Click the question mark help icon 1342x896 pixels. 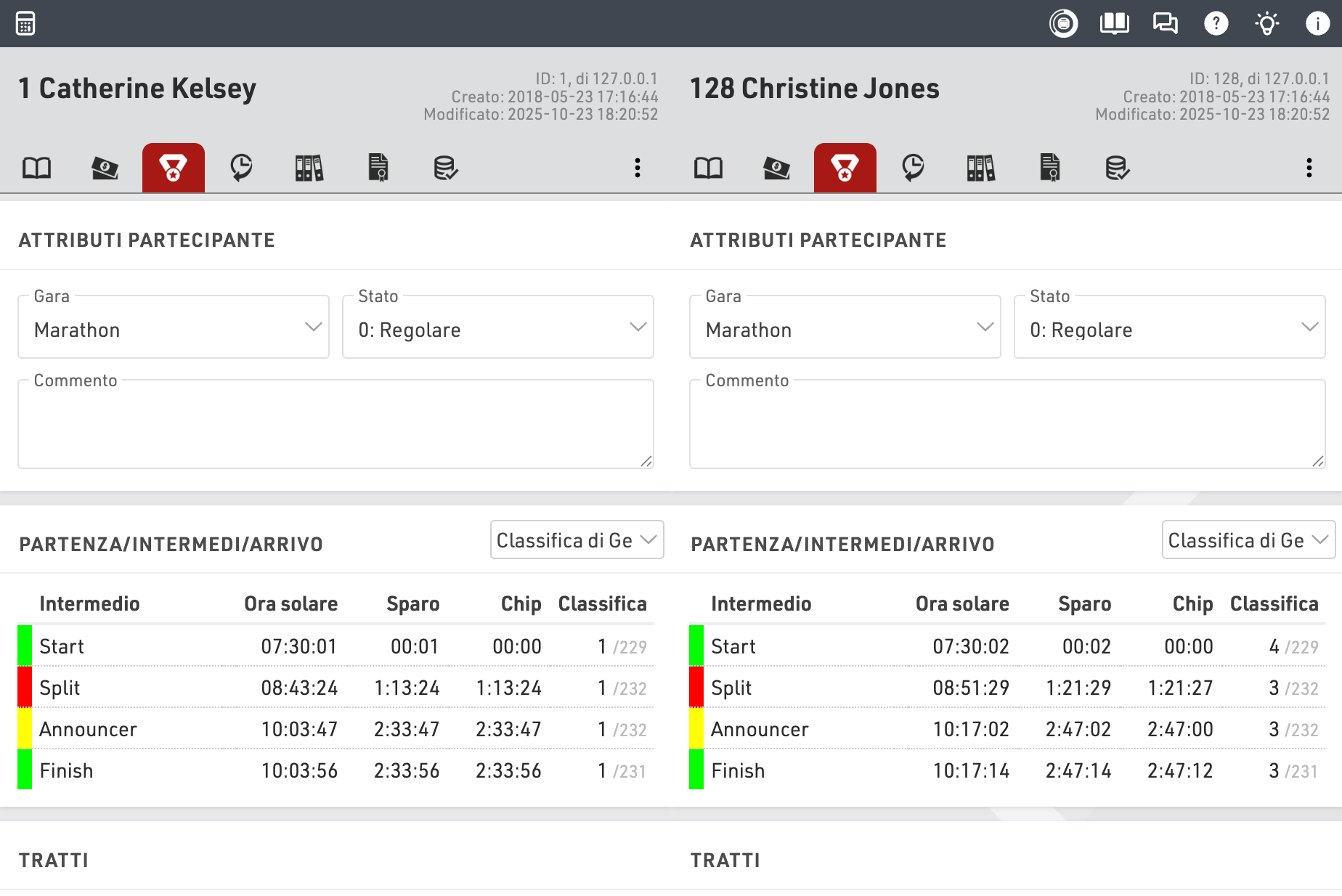1216,23
